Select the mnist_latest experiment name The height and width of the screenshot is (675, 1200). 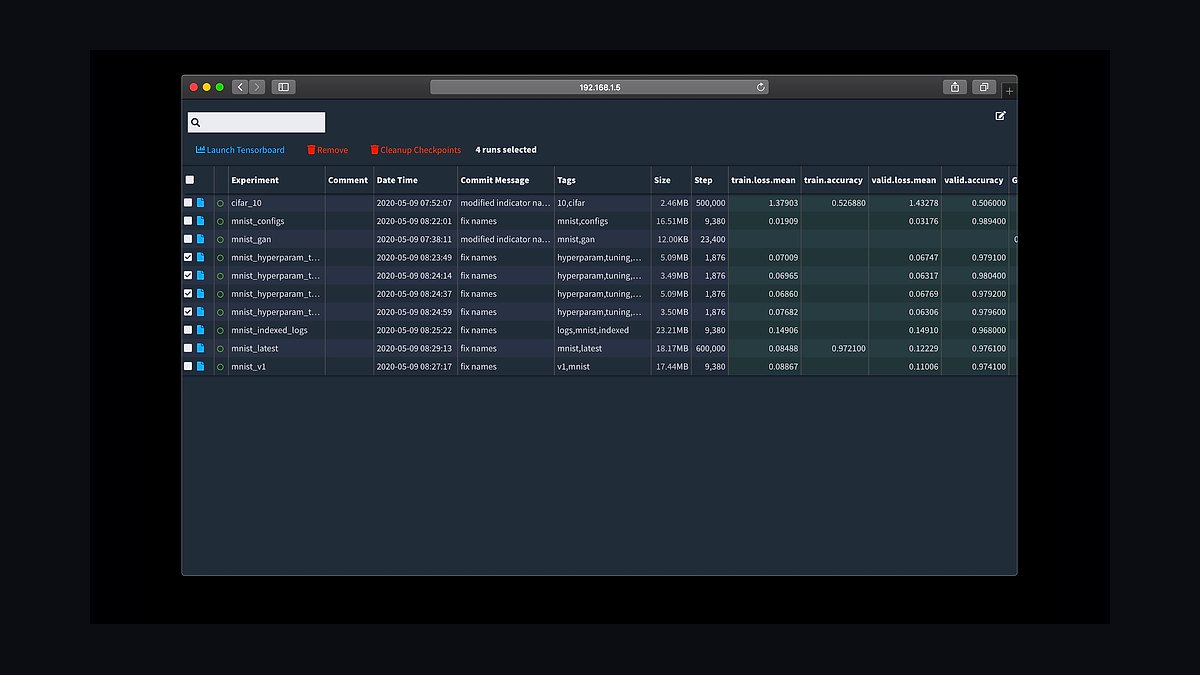[x=255, y=348]
